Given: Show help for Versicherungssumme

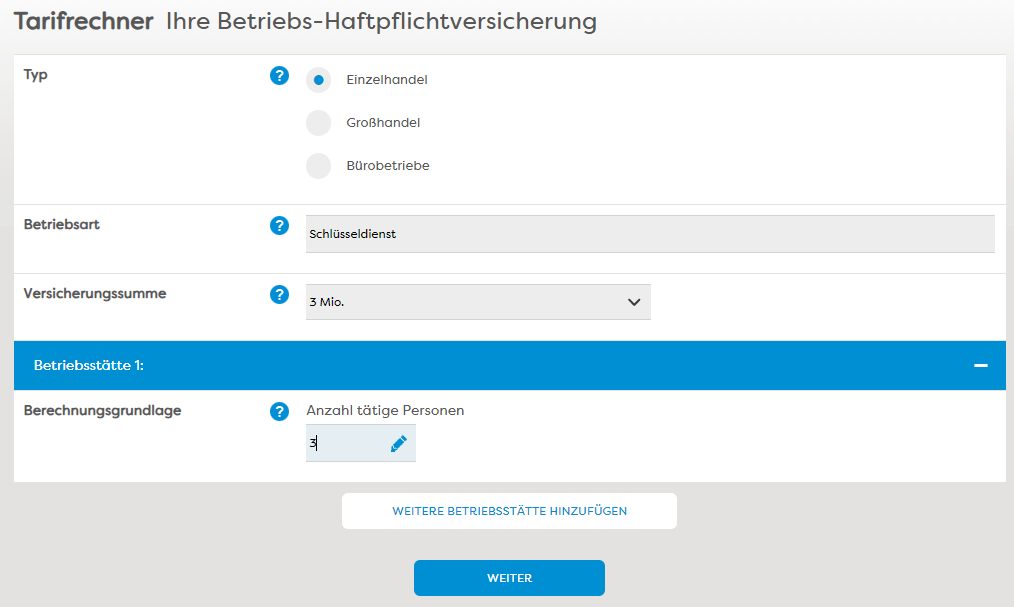Looking at the screenshot, I should click(x=279, y=295).
